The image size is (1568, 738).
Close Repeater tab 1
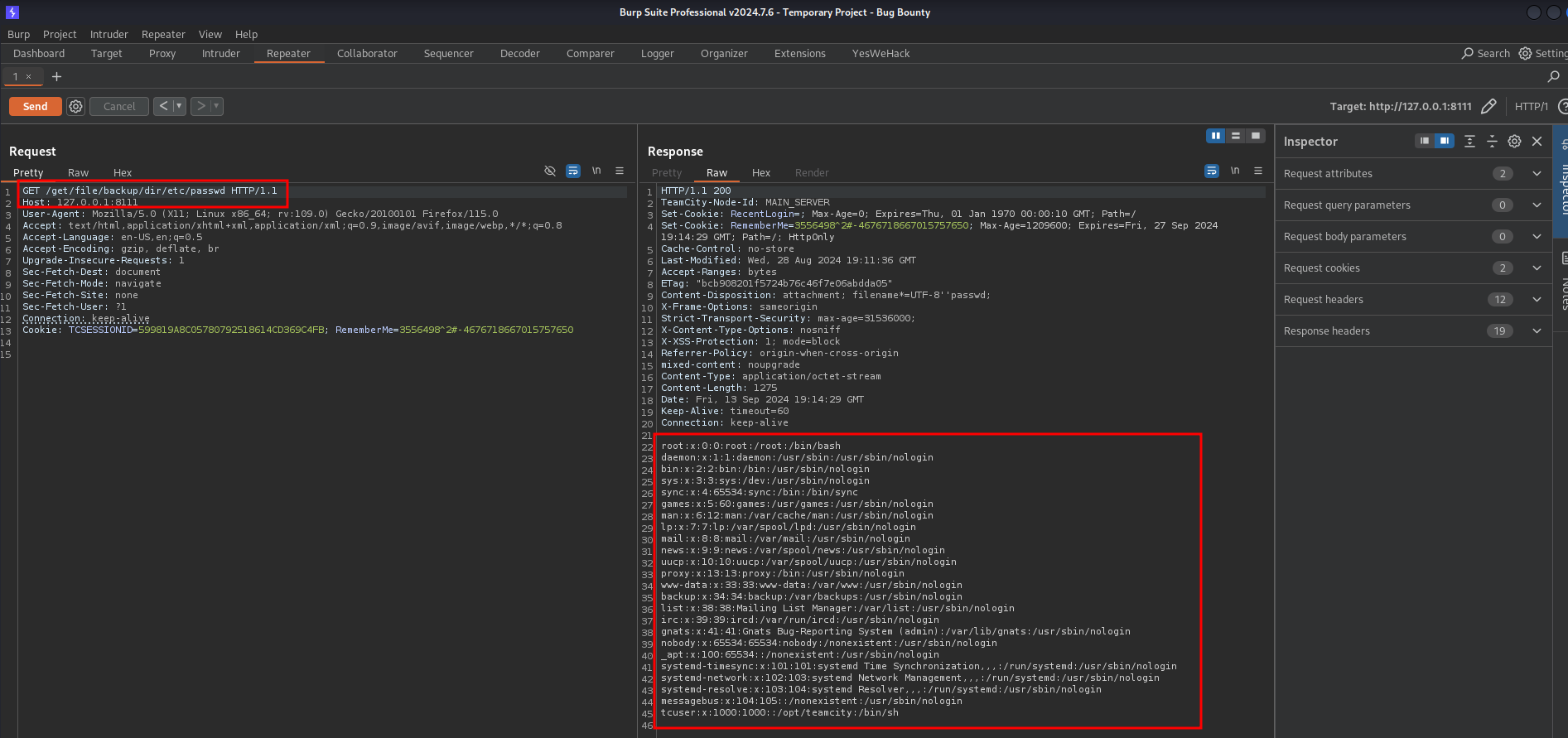29,76
